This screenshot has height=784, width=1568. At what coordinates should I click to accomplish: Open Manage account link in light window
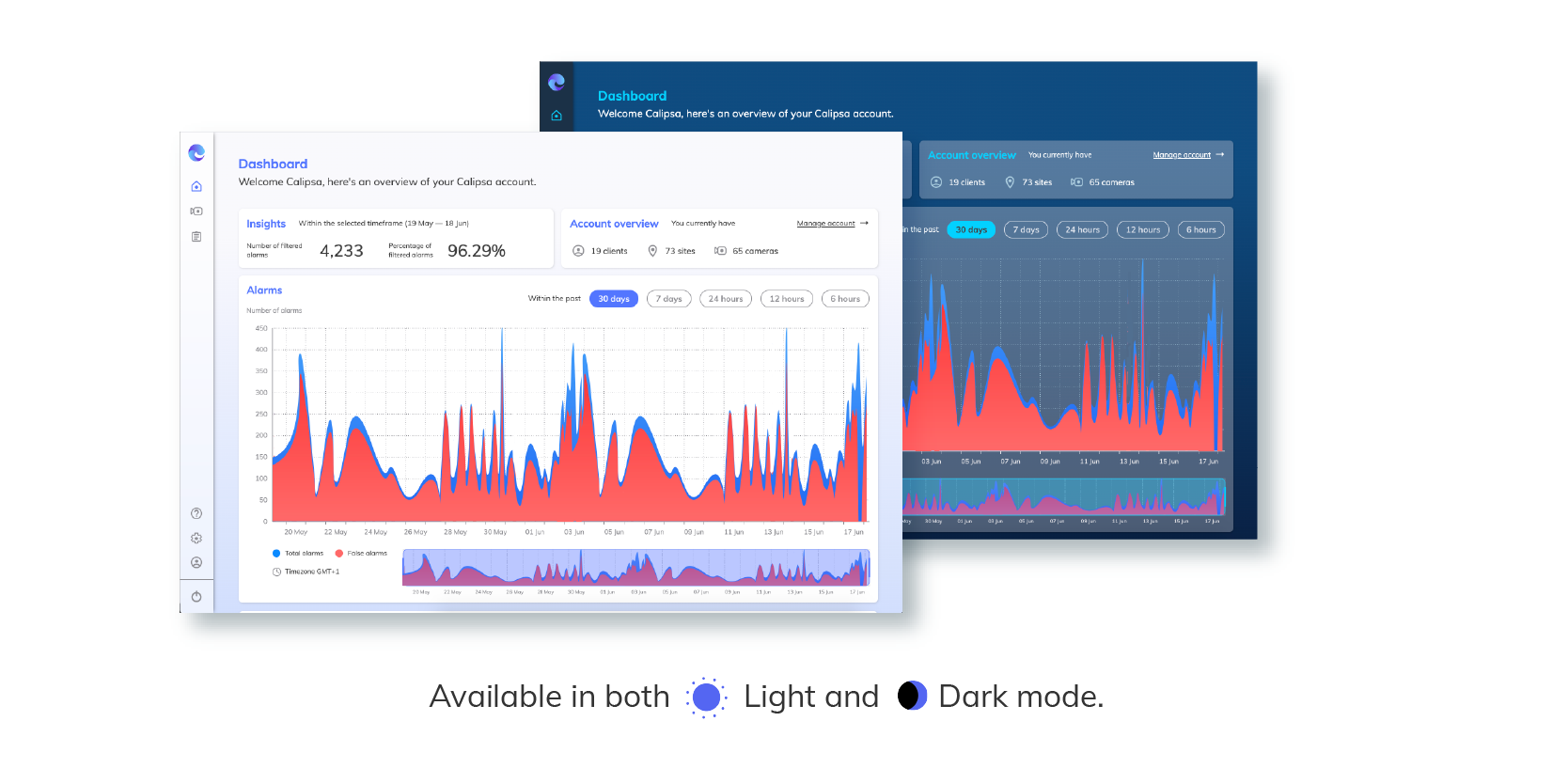[826, 224]
